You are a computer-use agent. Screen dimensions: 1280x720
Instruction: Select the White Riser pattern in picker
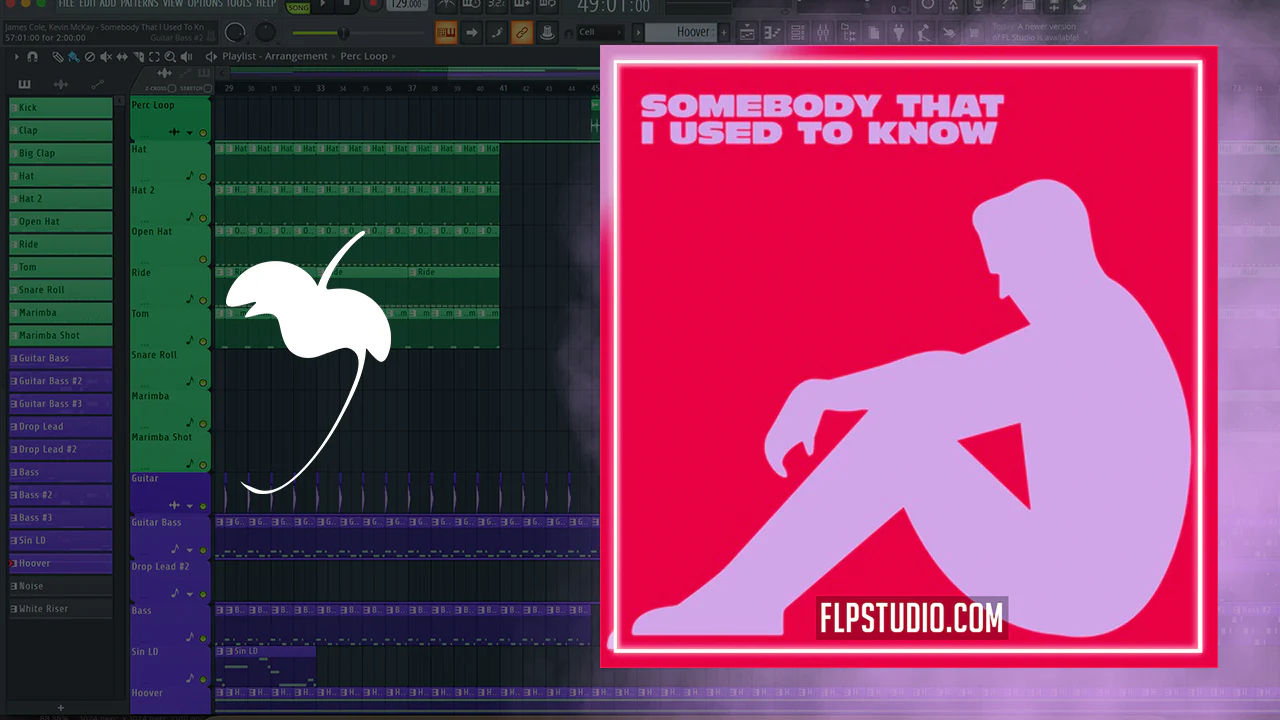[61, 608]
